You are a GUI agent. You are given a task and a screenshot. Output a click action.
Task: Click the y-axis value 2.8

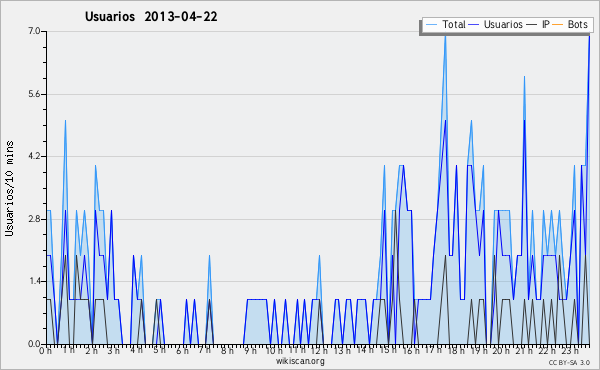[x=34, y=219]
